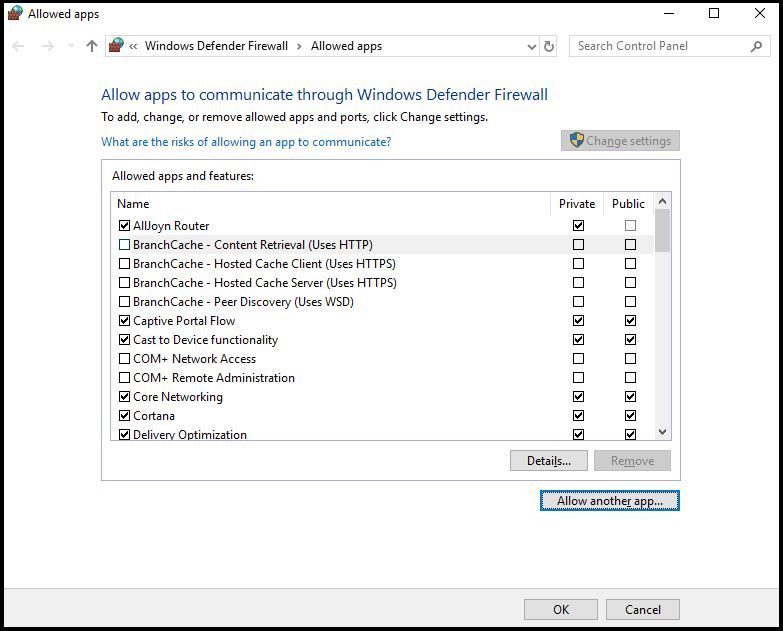Click the Forward navigation arrow

point(47,46)
